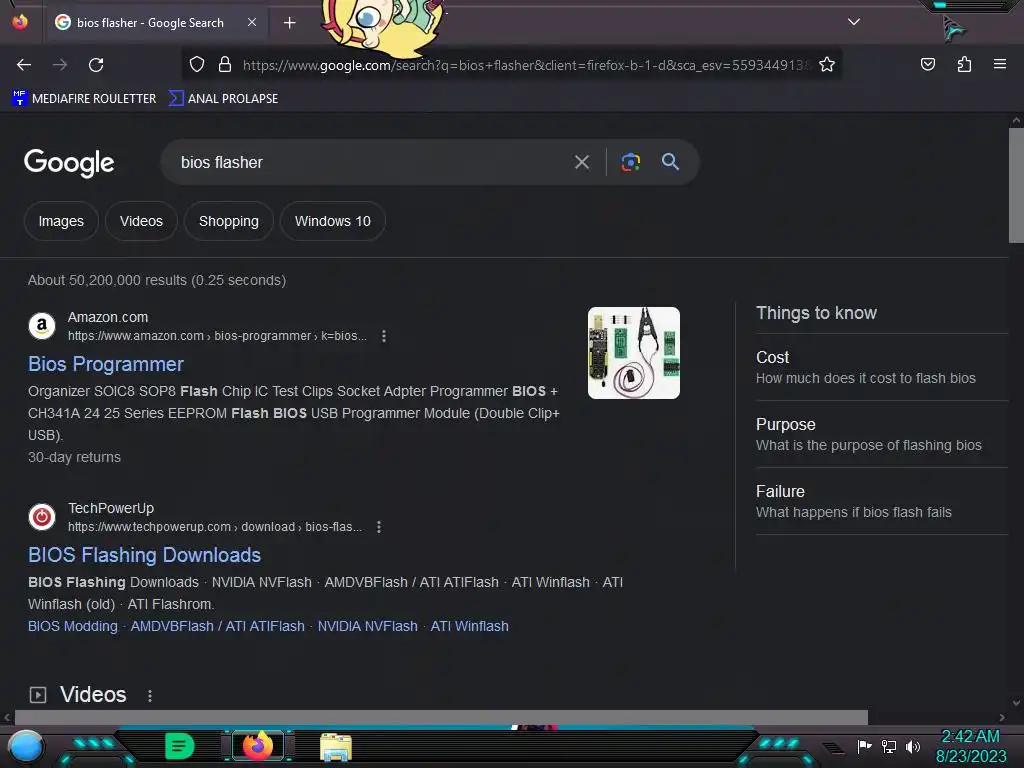Viewport: 1024px width, 768px height.
Task: Bookmark this page with the star
Action: tap(827, 65)
